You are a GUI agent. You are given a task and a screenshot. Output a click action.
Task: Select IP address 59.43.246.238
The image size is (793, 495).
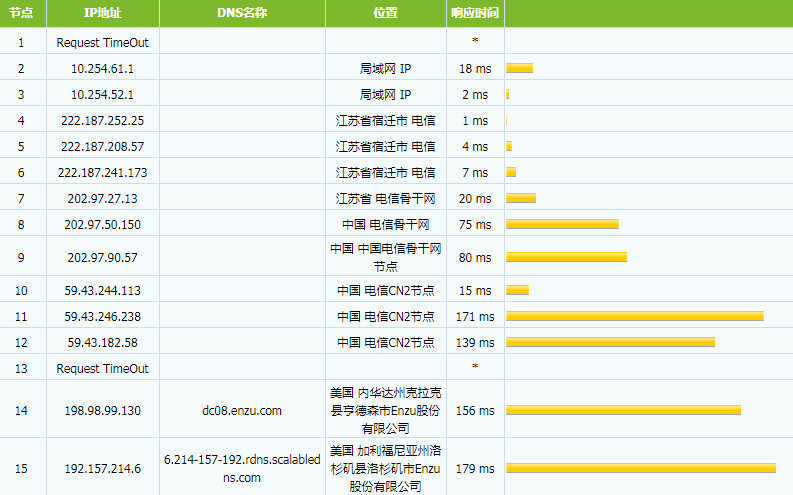(x=103, y=317)
